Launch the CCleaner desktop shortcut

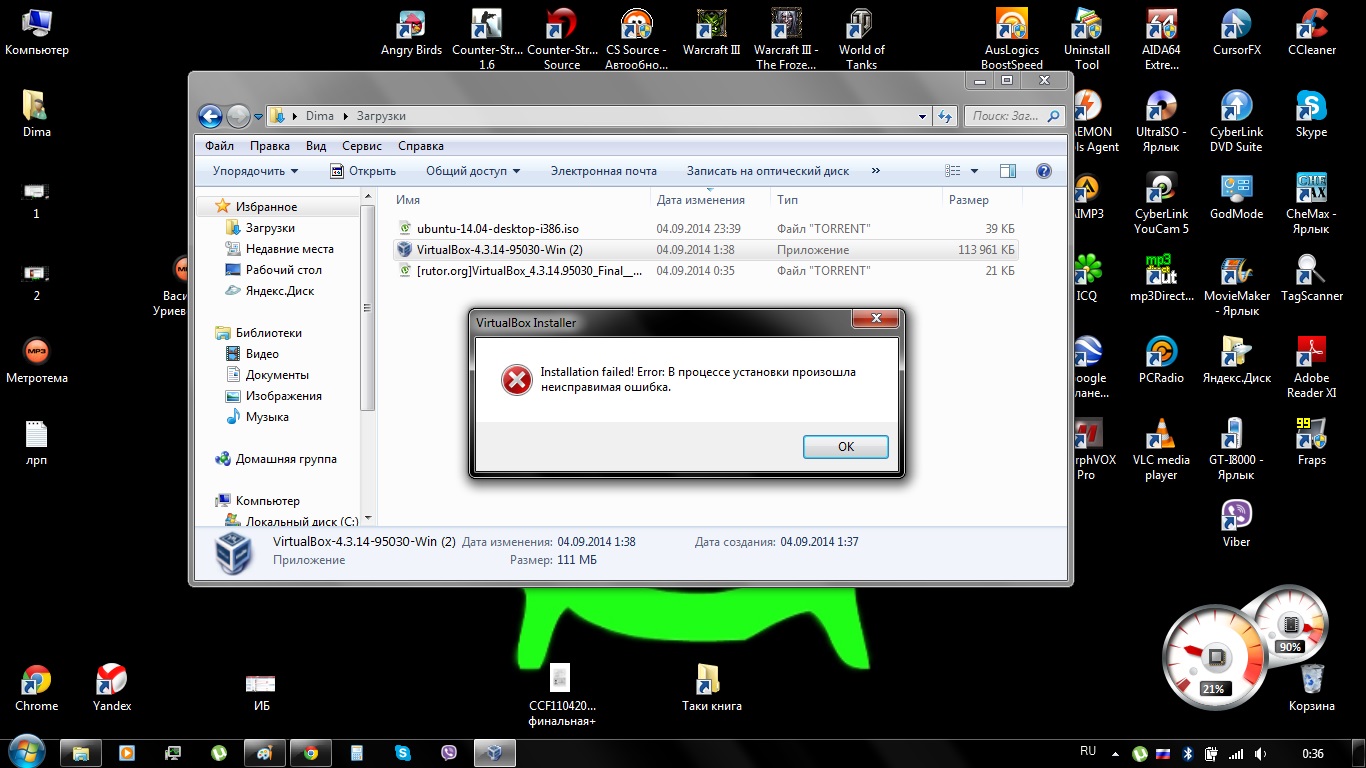point(1311,28)
